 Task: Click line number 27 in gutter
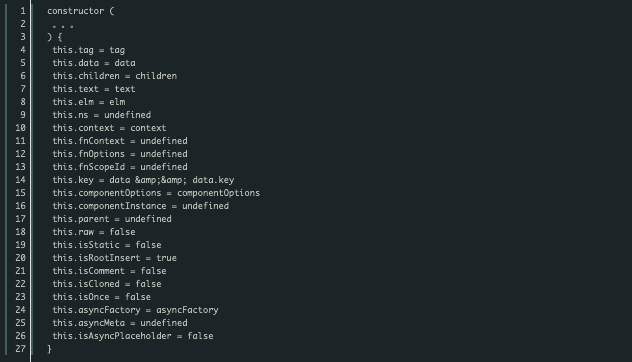pos(20,349)
